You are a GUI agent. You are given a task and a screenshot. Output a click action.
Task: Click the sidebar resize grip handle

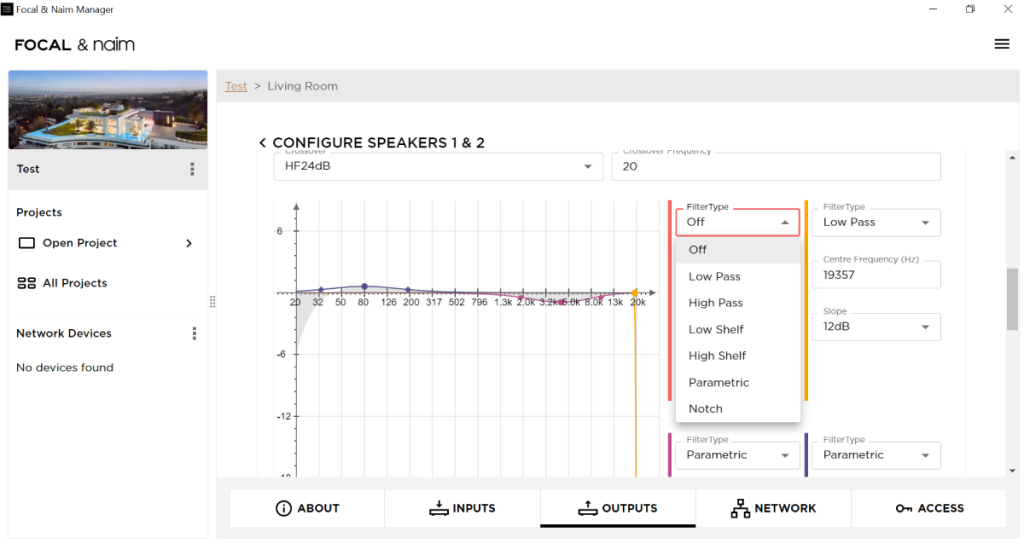(x=212, y=302)
